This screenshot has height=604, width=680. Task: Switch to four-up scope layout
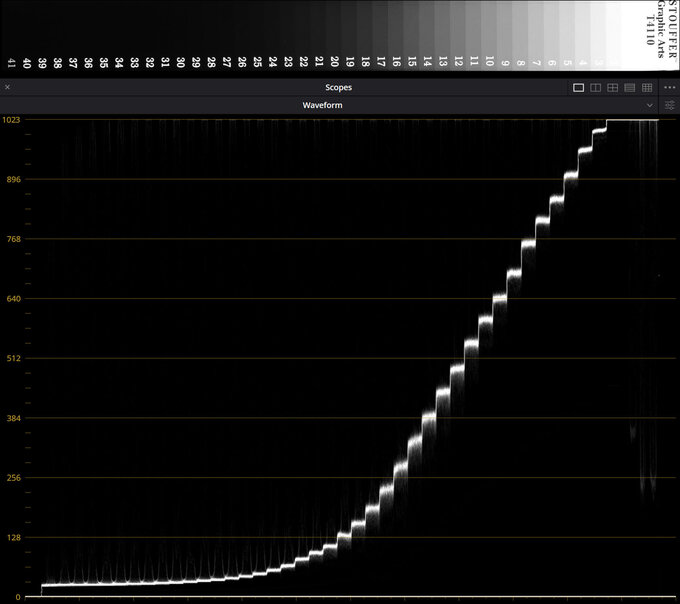612,88
